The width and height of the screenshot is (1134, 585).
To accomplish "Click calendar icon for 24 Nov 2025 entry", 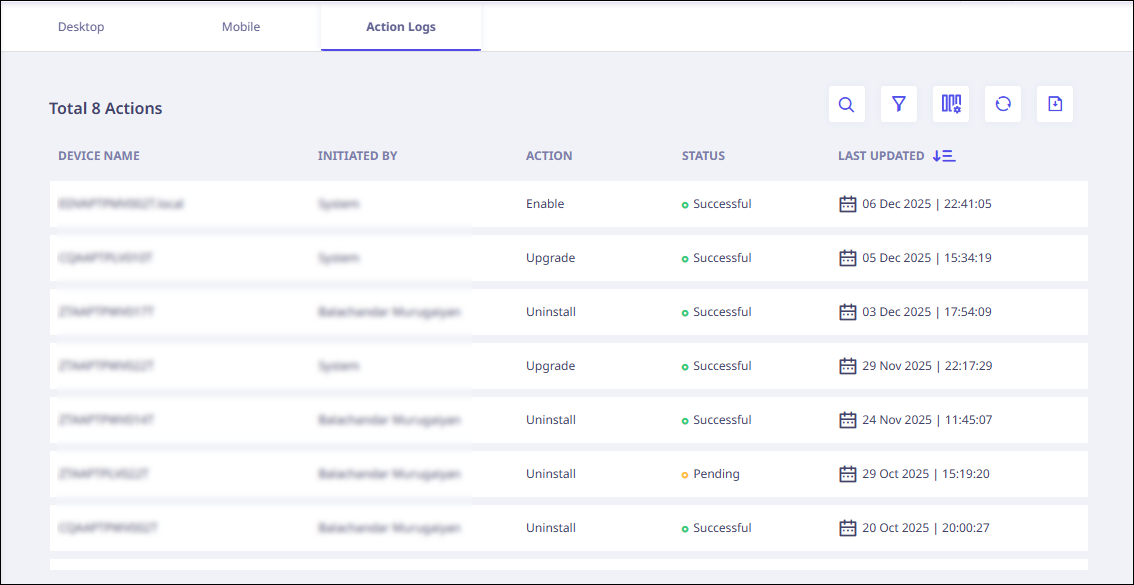I will point(848,420).
